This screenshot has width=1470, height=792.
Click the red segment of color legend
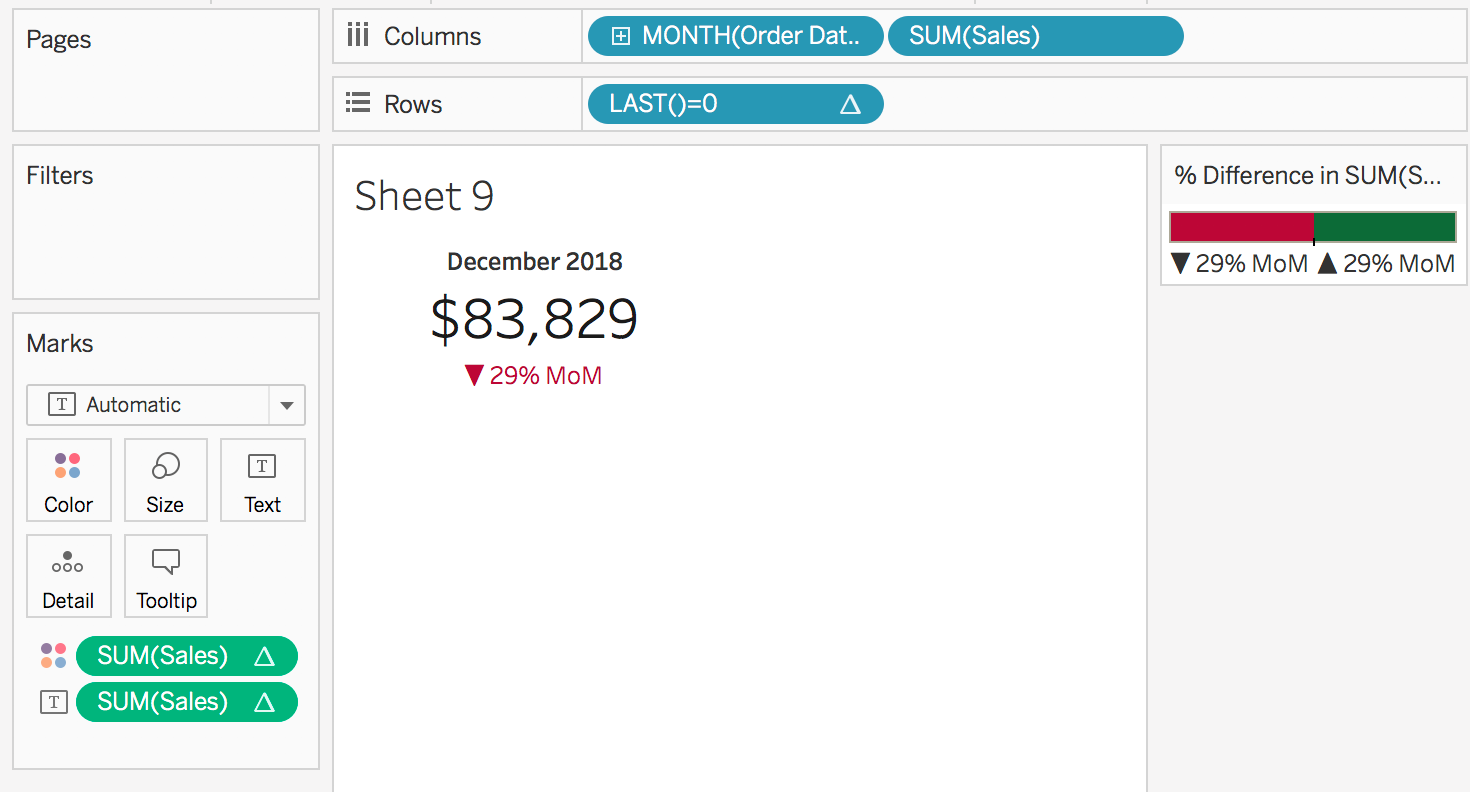click(1241, 227)
